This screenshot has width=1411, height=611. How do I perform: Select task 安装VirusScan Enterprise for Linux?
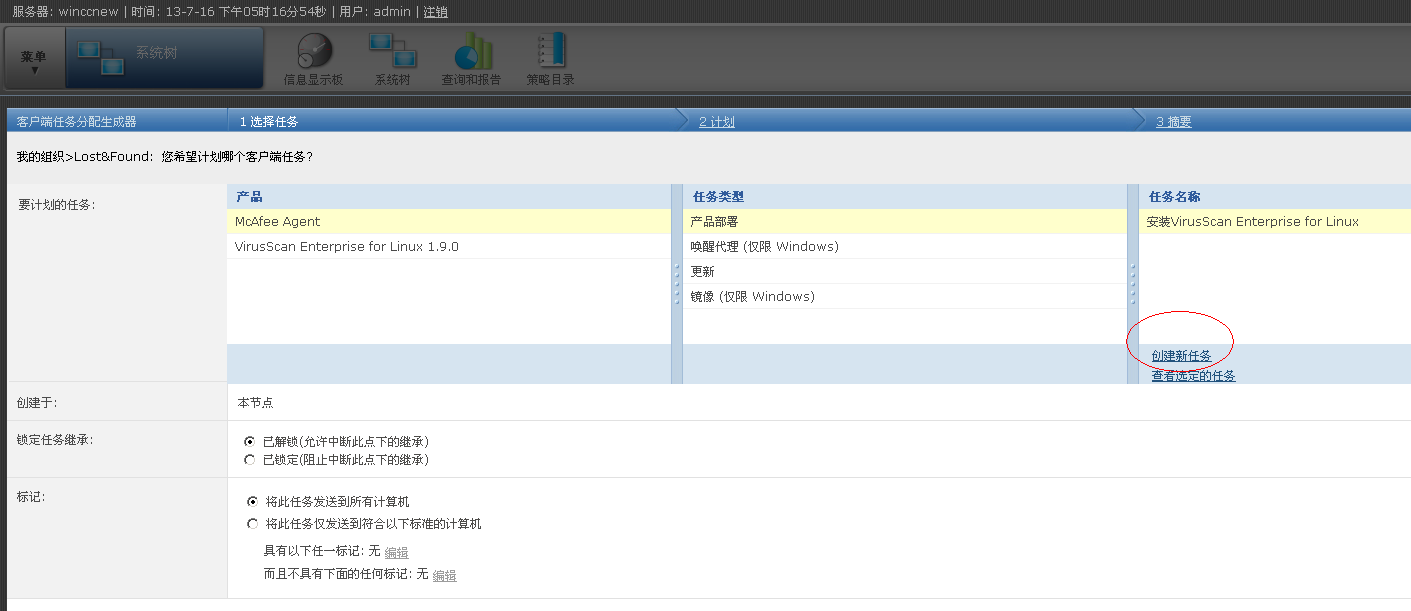1275,222
